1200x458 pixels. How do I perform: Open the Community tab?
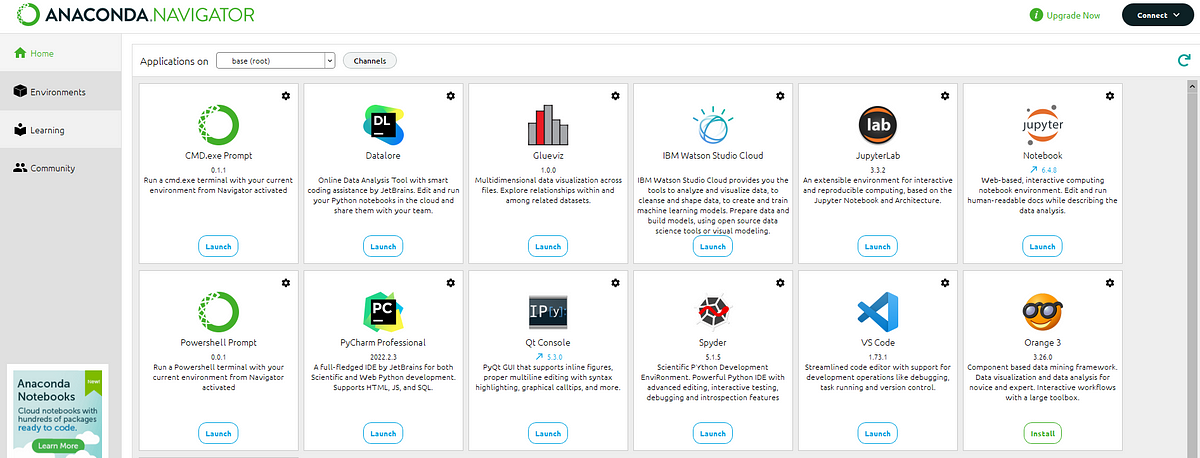(x=60, y=168)
